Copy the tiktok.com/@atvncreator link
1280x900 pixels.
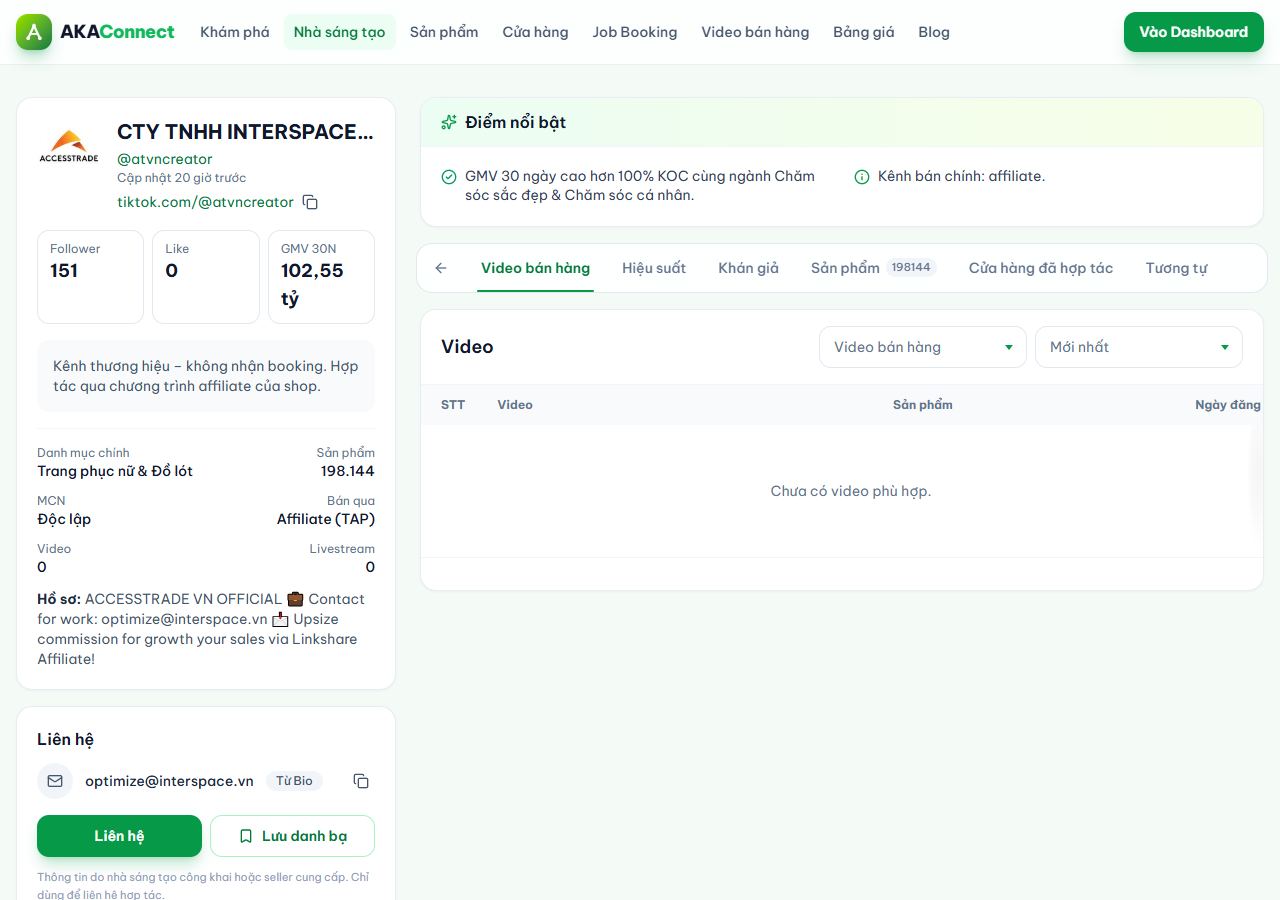[x=310, y=203]
